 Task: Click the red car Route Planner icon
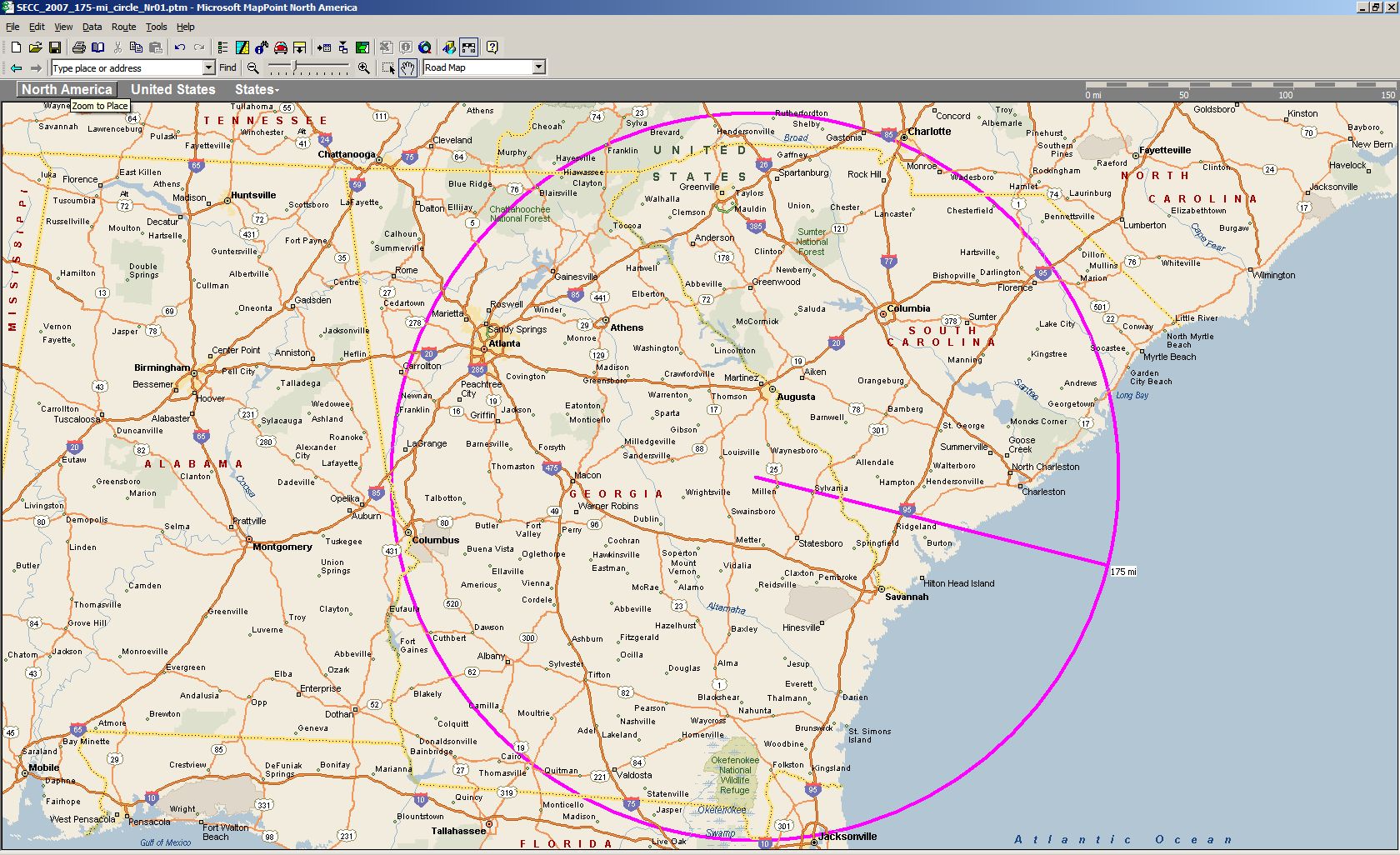coord(281,47)
